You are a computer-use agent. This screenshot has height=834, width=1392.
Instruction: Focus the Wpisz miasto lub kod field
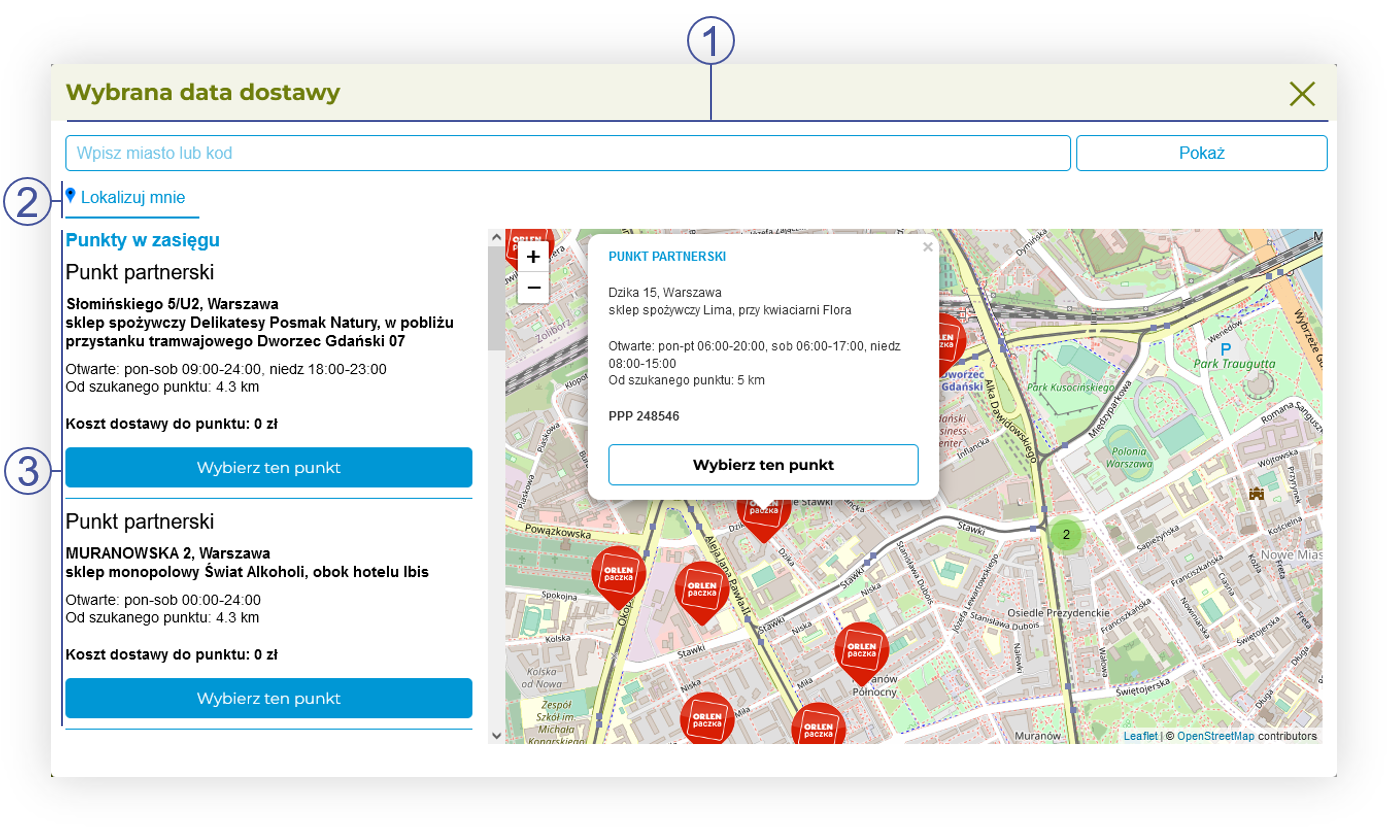pos(568,154)
